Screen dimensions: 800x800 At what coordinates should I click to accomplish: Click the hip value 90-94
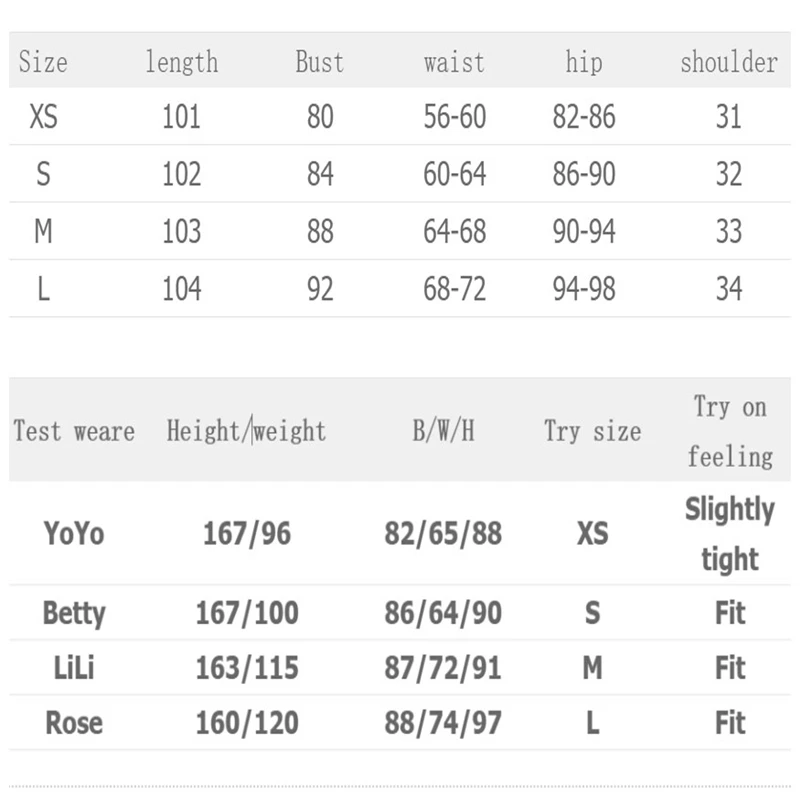click(x=584, y=232)
